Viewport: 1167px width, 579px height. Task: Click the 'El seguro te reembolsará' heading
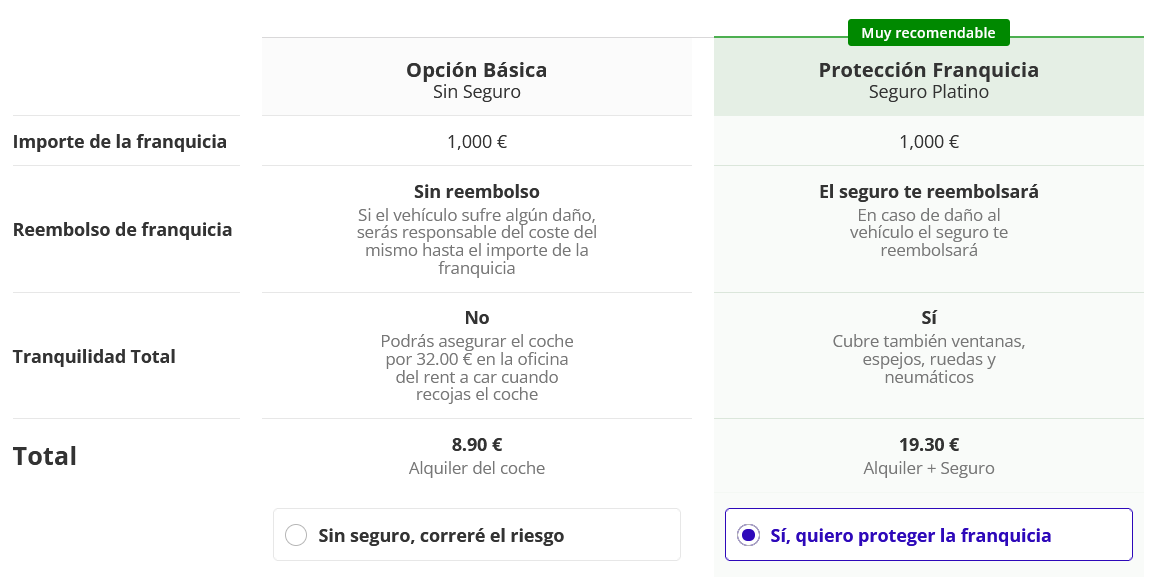tap(928, 191)
